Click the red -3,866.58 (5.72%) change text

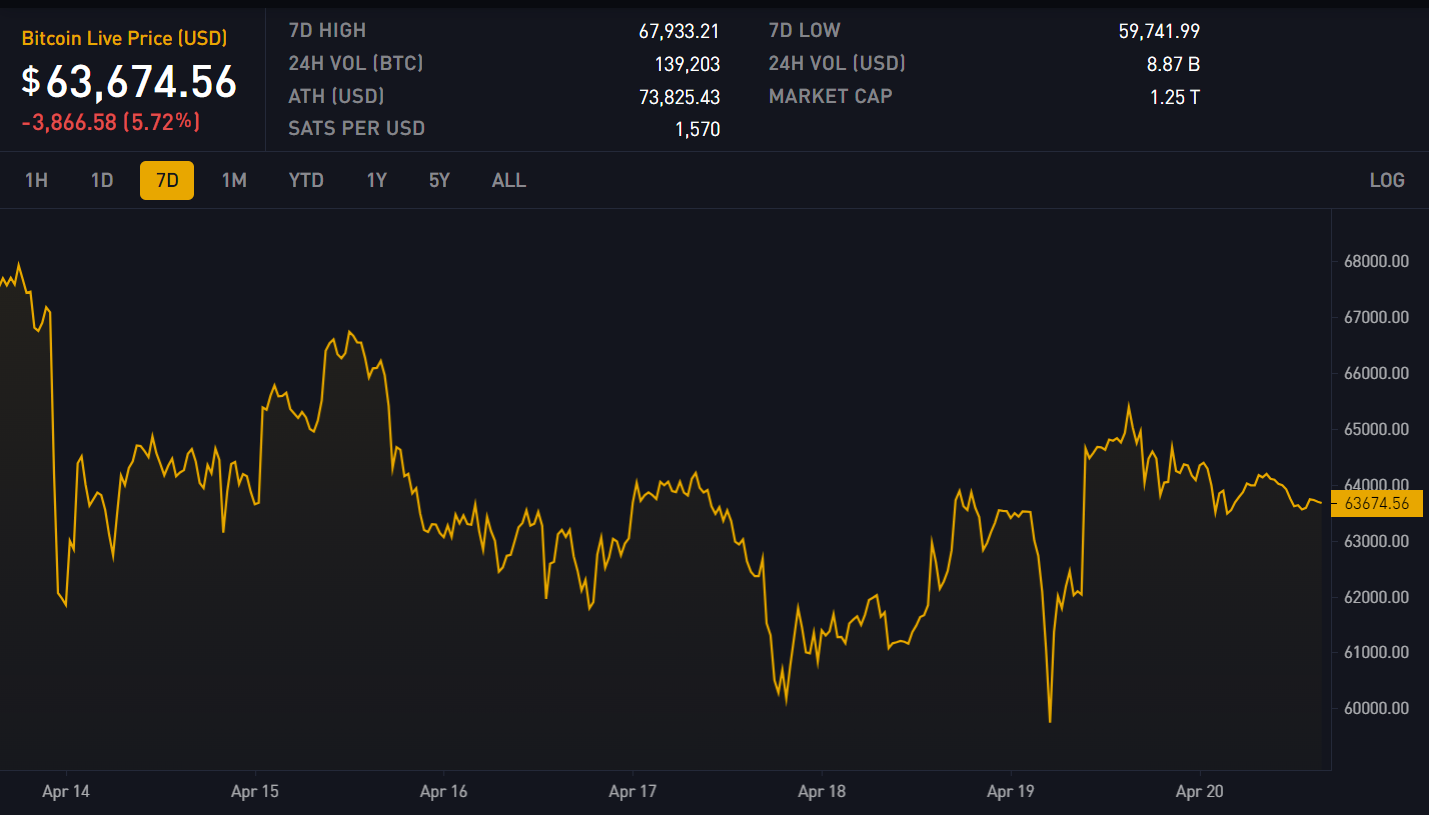coord(111,122)
